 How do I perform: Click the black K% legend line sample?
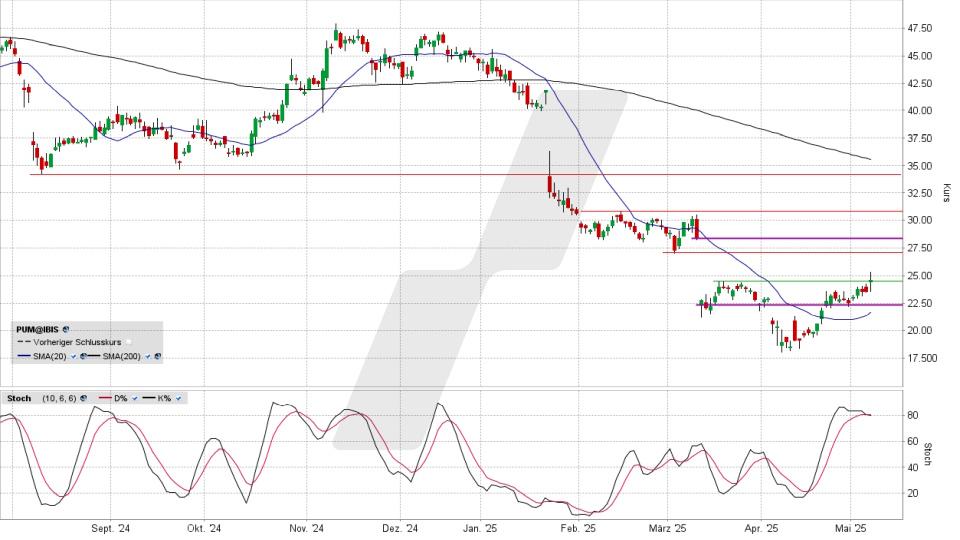point(149,397)
